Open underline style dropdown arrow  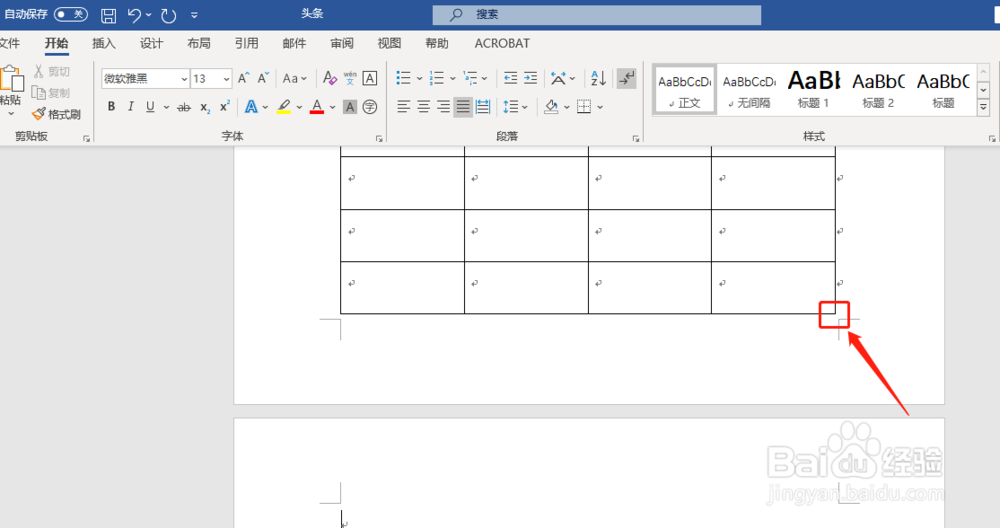click(x=166, y=107)
